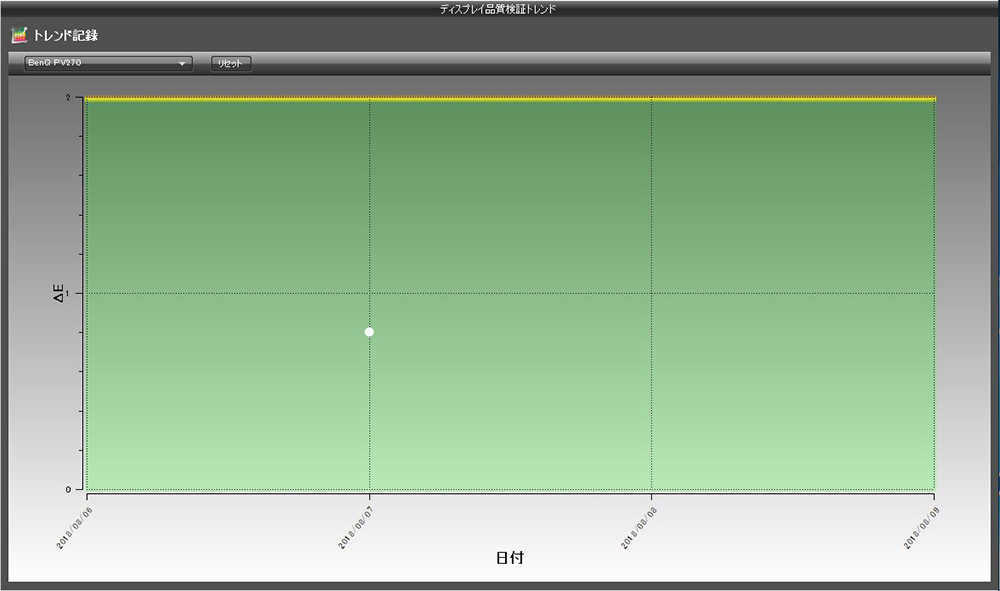This screenshot has width=1000, height=591.
Task: Click the Y-axis tick value 2
Action: 67,98
